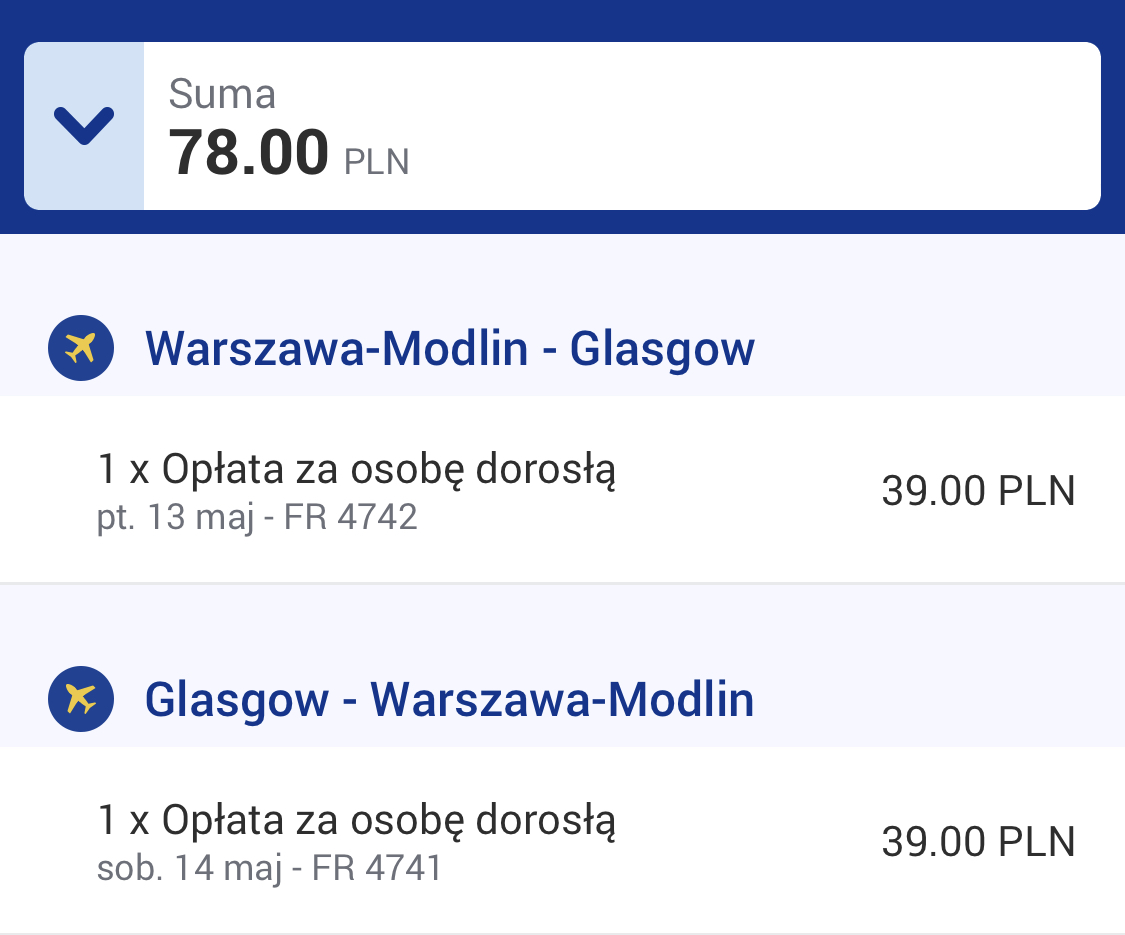Tap the outbound flight plane icon

pos(81,348)
